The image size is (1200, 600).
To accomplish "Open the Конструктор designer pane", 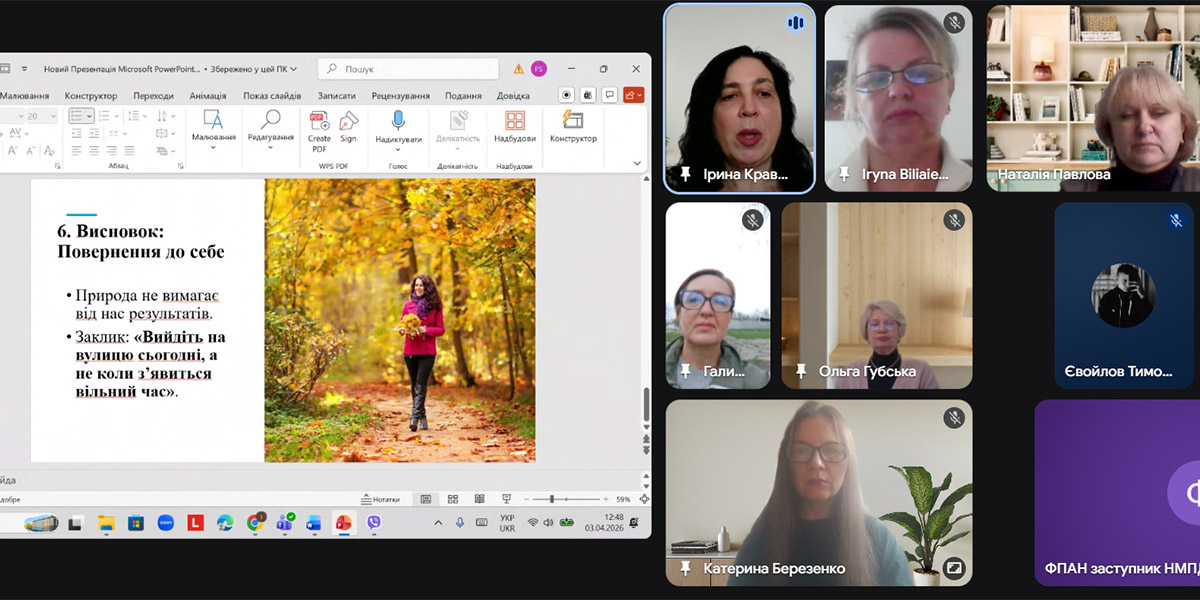I will click(x=573, y=126).
